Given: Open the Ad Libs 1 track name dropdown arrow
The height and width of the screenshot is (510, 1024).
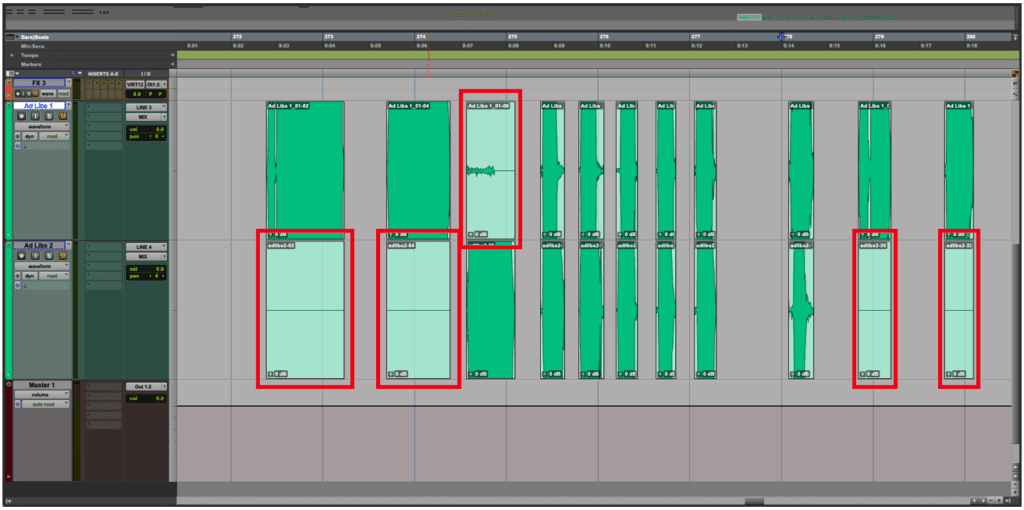Looking at the screenshot, I should click(69, 105).
